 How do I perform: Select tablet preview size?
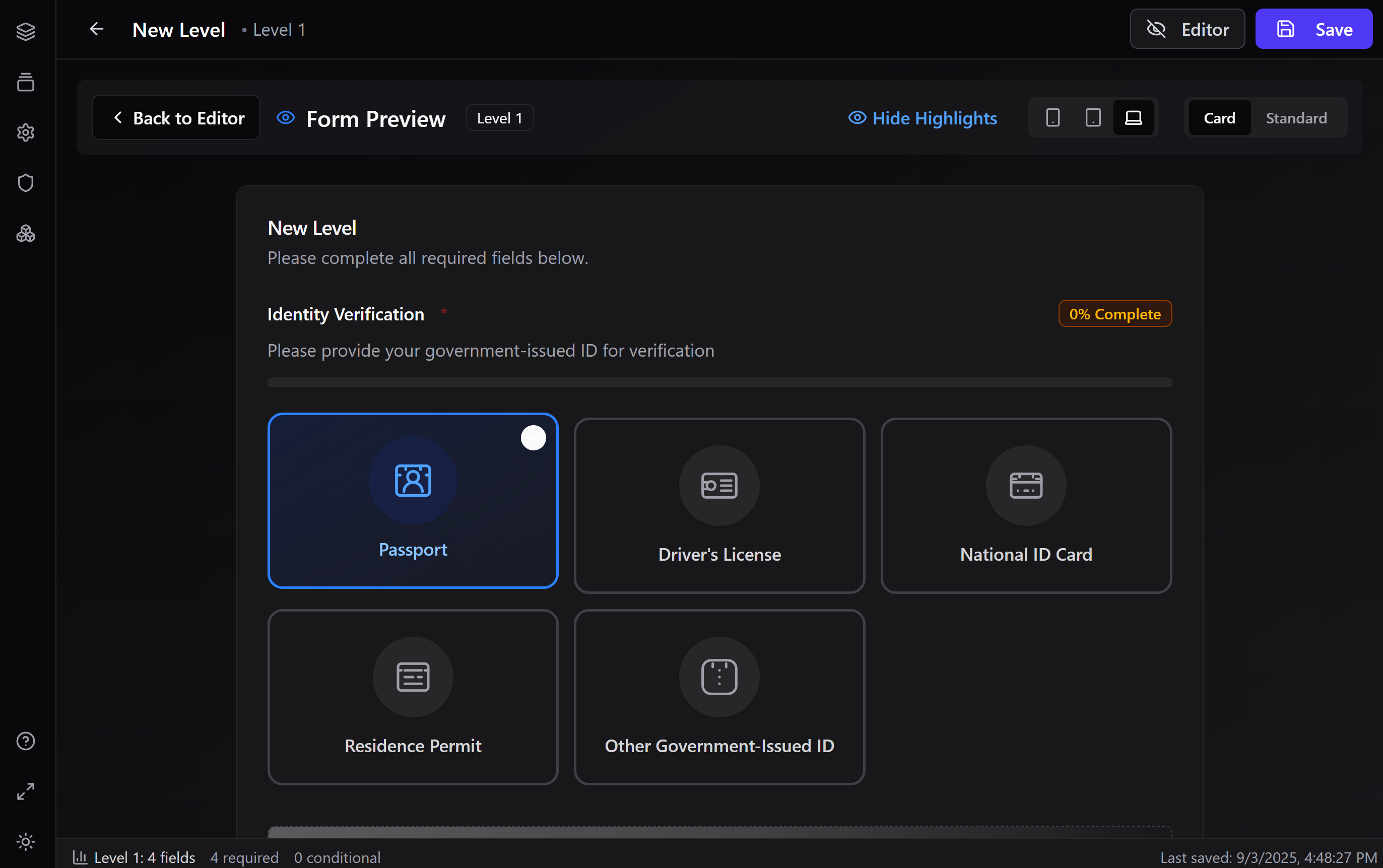point(1092,117)
